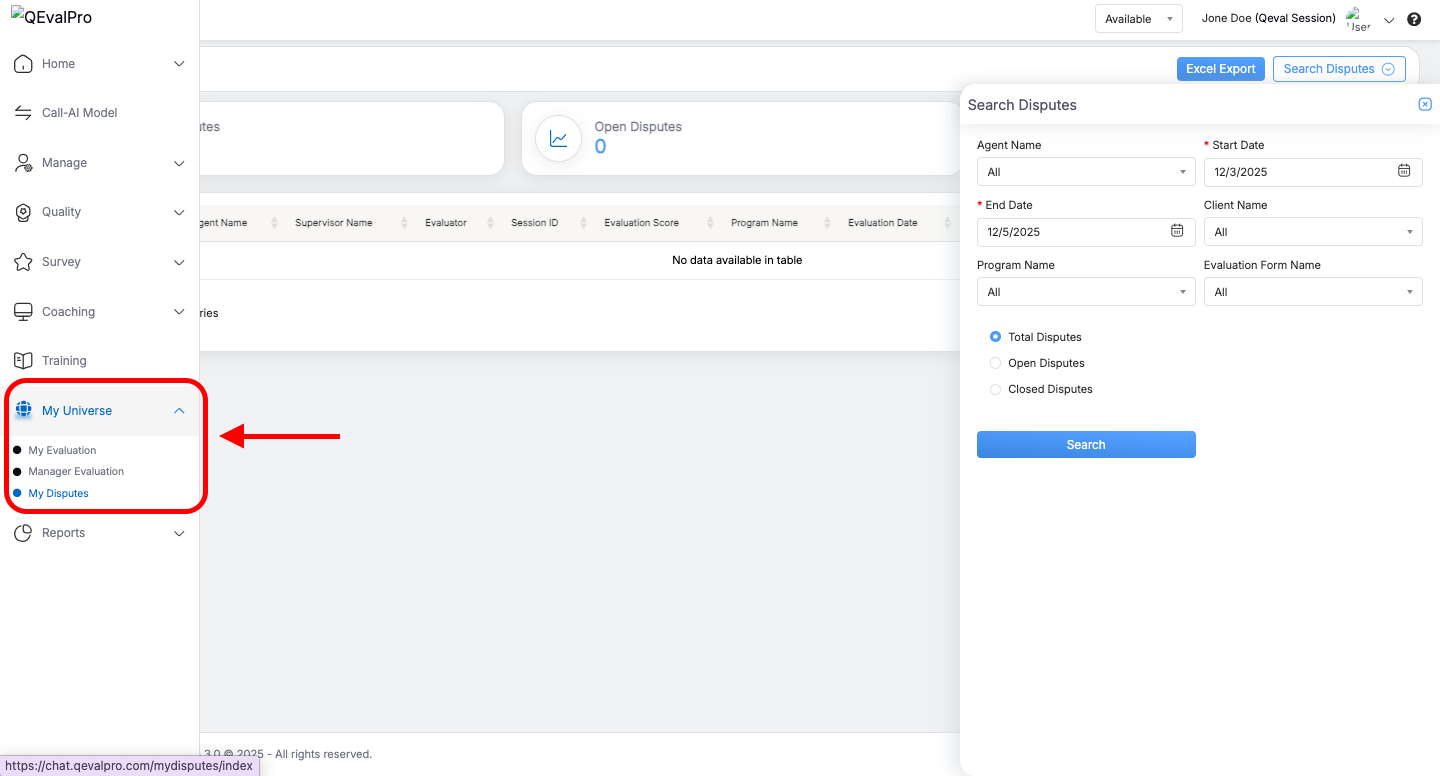This screenshot has height=776, width=1440.
Task: Open the Agent Name dropdown
Action: point(1085,172)
